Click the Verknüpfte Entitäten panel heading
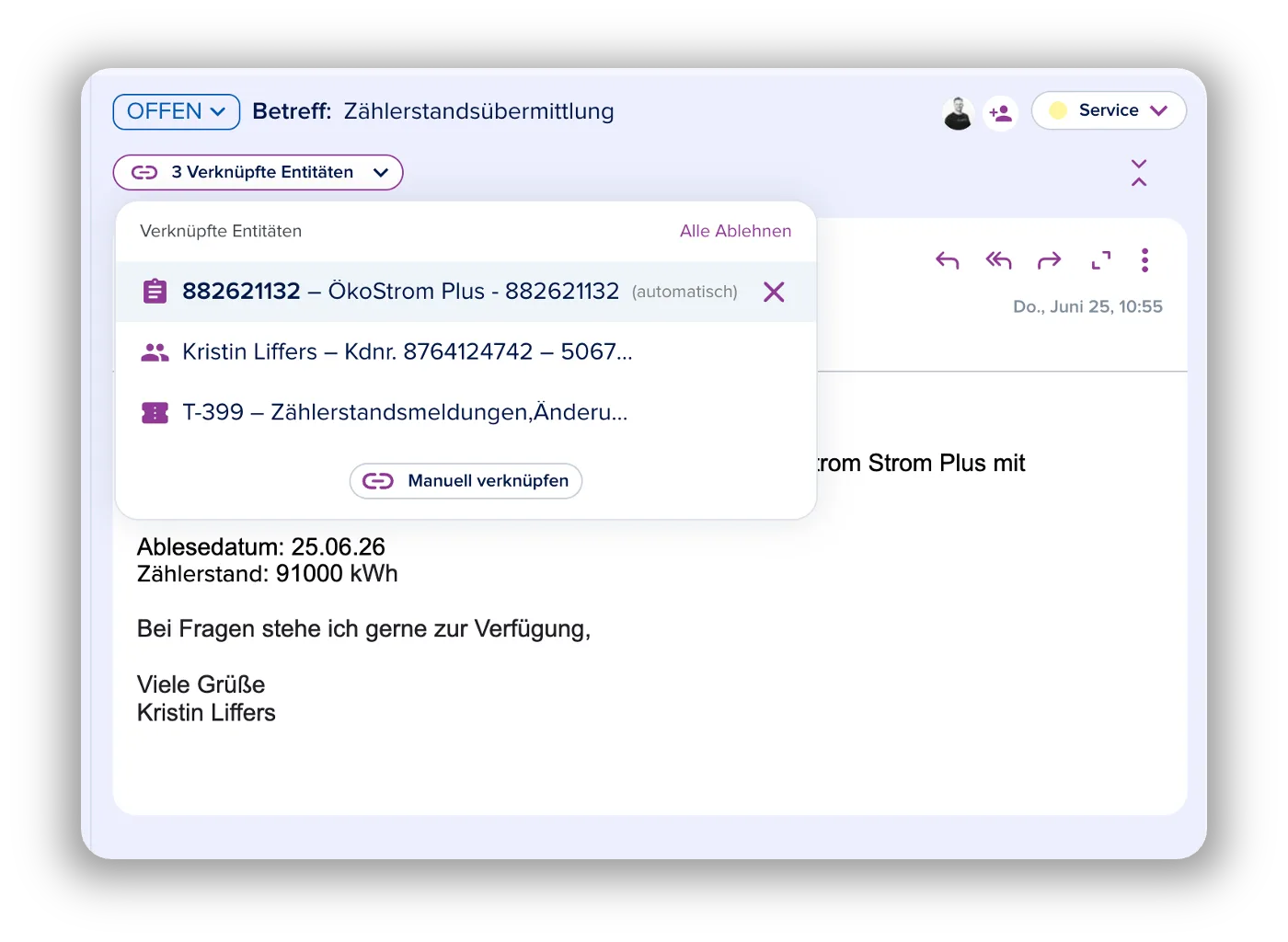The width and height of the screenshot is (1288, 942). coord(221,231)
